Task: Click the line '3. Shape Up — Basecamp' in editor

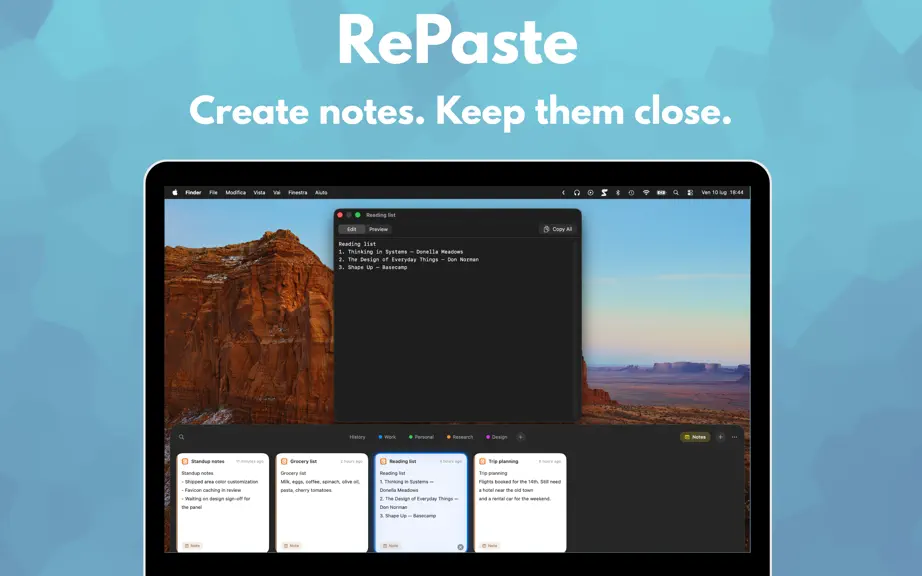Action: 372,267
